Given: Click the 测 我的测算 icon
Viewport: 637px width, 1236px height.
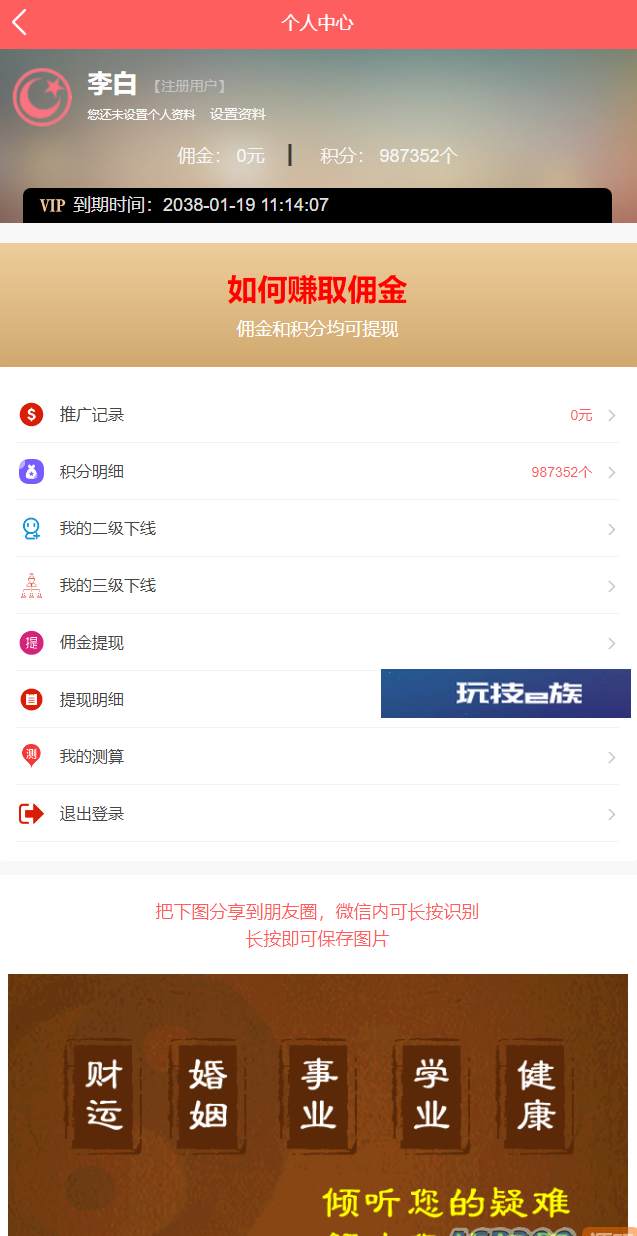Looking at the screenshot, I should click(x=31, y=756).
